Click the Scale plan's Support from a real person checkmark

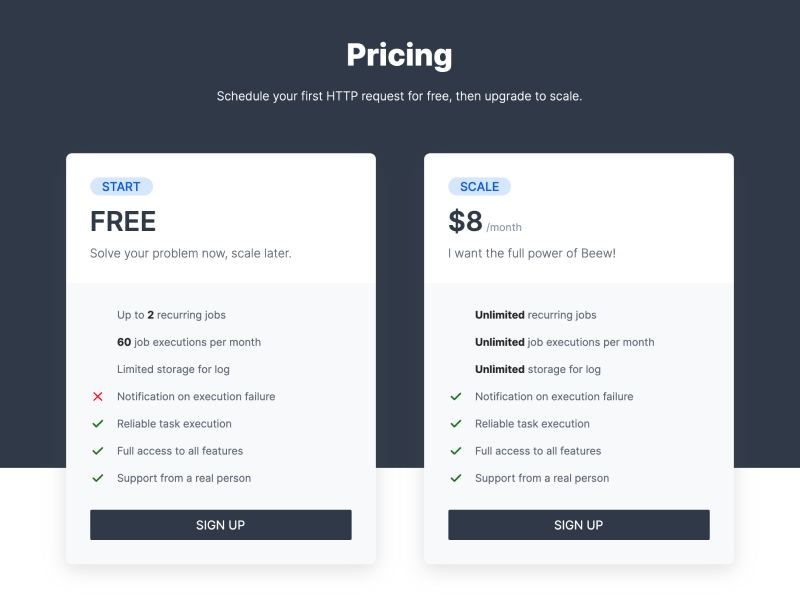coord(456,478)
